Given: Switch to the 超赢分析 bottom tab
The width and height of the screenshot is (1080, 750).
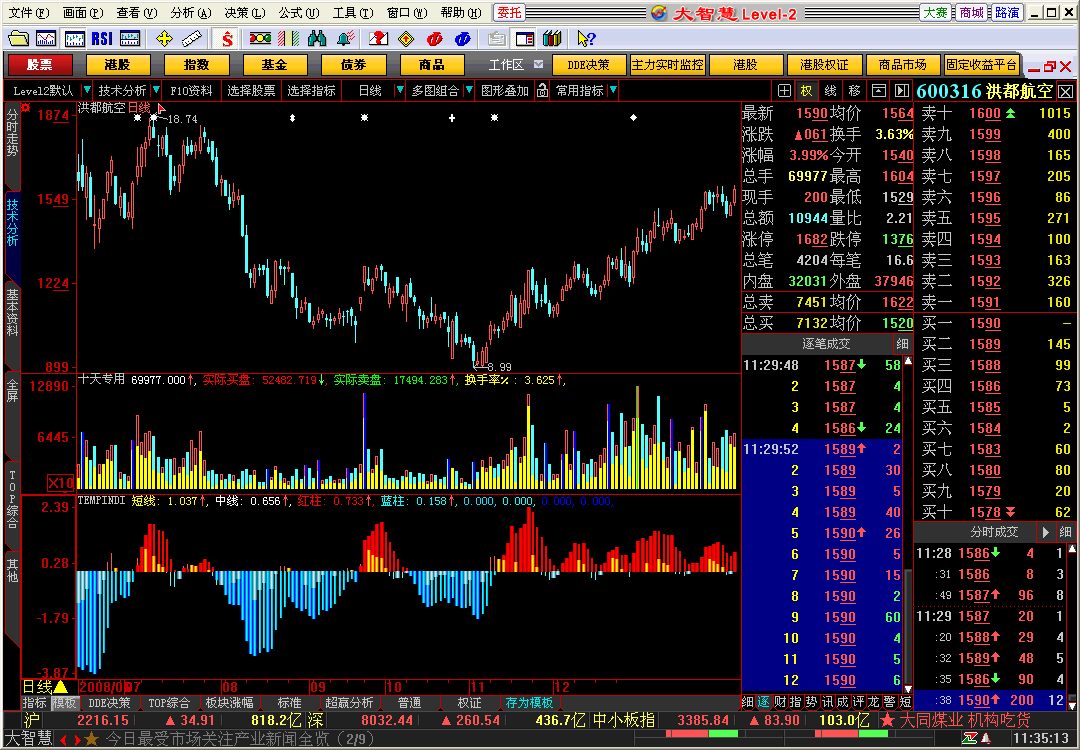Looking at the screenshot, I should pyautogui.click(x=349, y=702).
